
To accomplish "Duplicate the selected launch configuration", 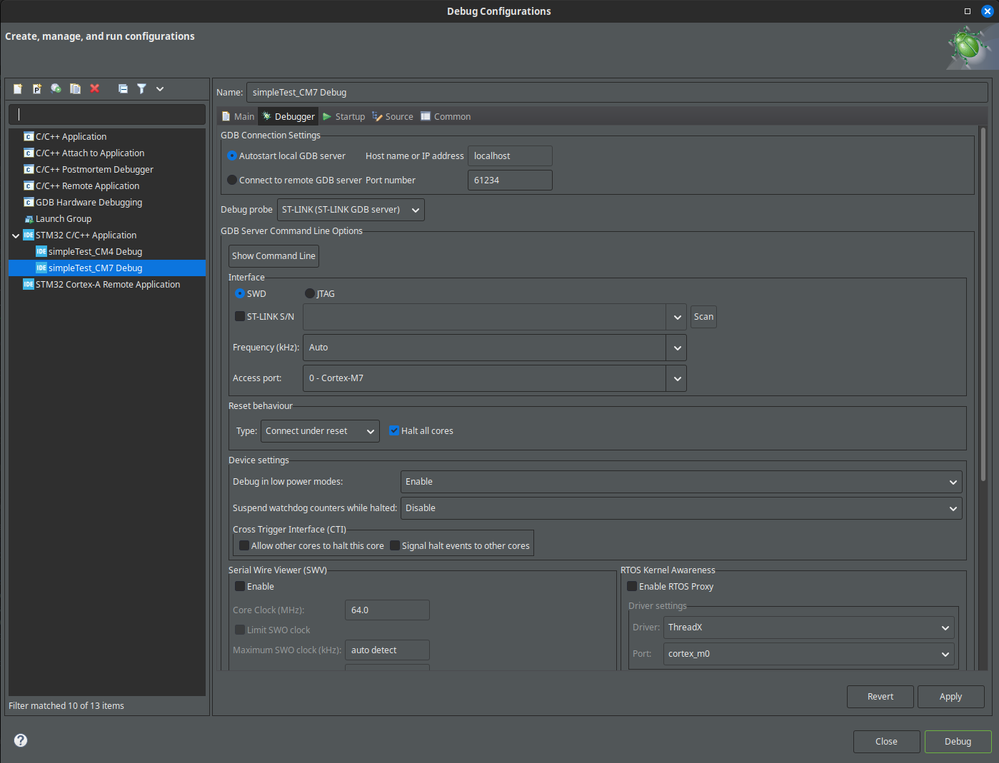I will click(x=75, y=89).
